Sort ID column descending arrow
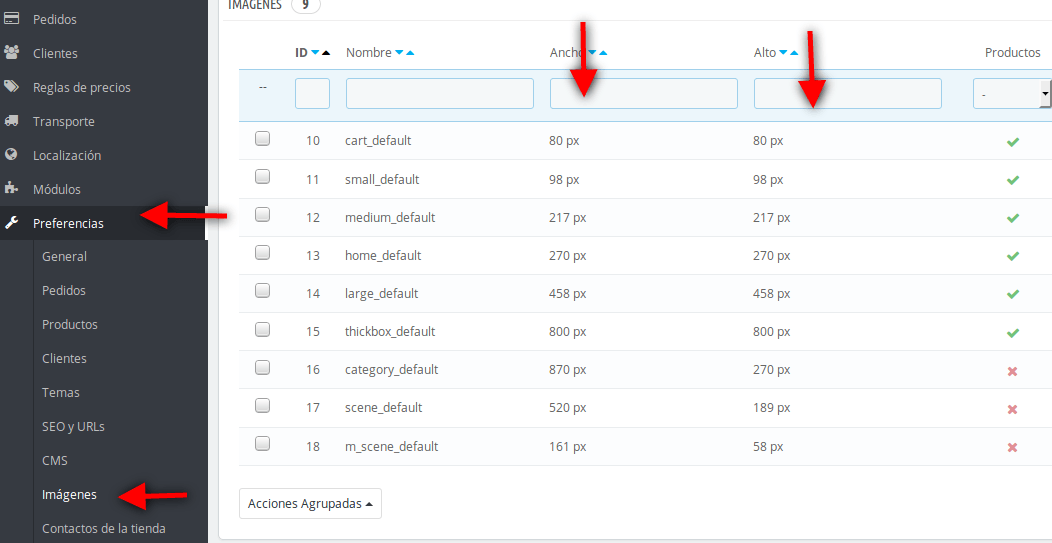 pos(315,53)
